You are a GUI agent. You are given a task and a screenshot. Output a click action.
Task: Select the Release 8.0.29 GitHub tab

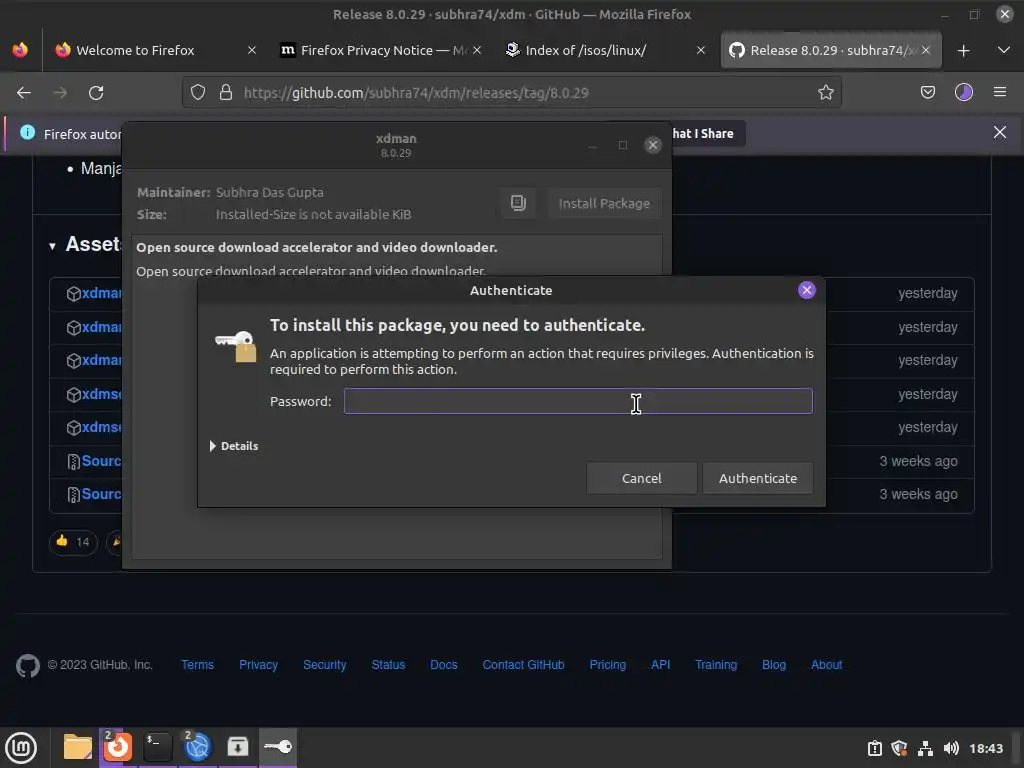coord(831,50)
